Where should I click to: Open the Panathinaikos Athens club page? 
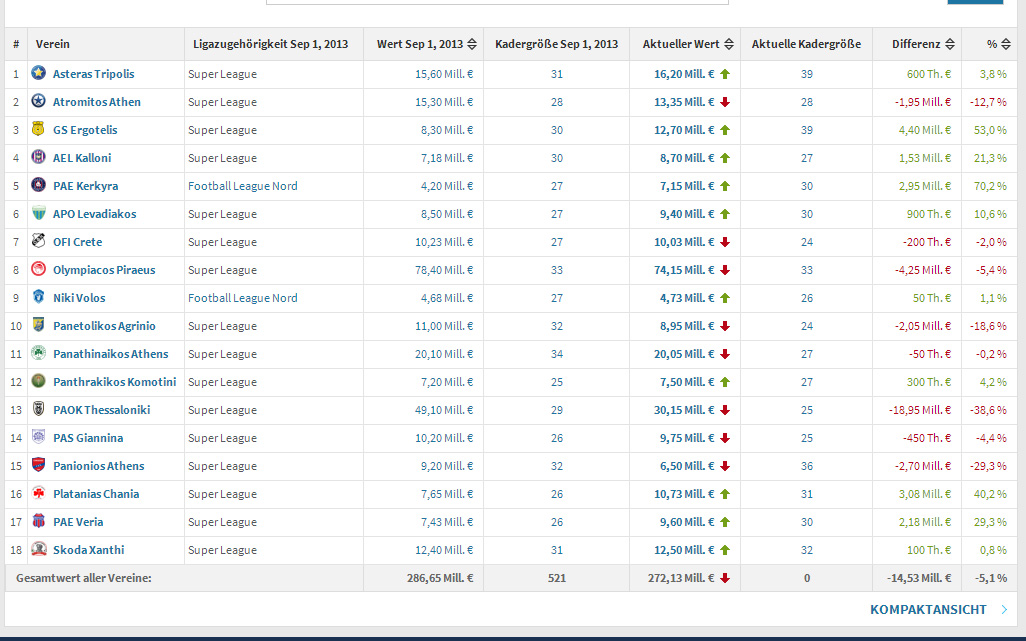[x=111, y=354]
